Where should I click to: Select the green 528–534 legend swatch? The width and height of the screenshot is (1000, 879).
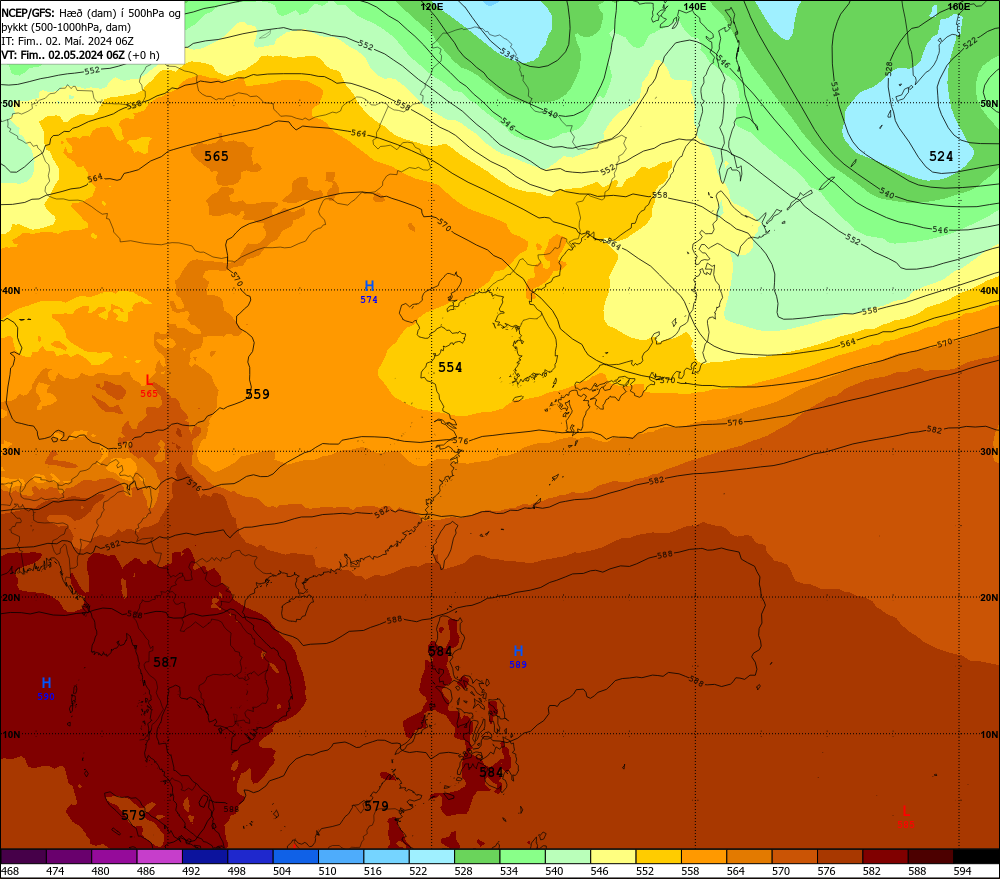[x=477, y=856]
